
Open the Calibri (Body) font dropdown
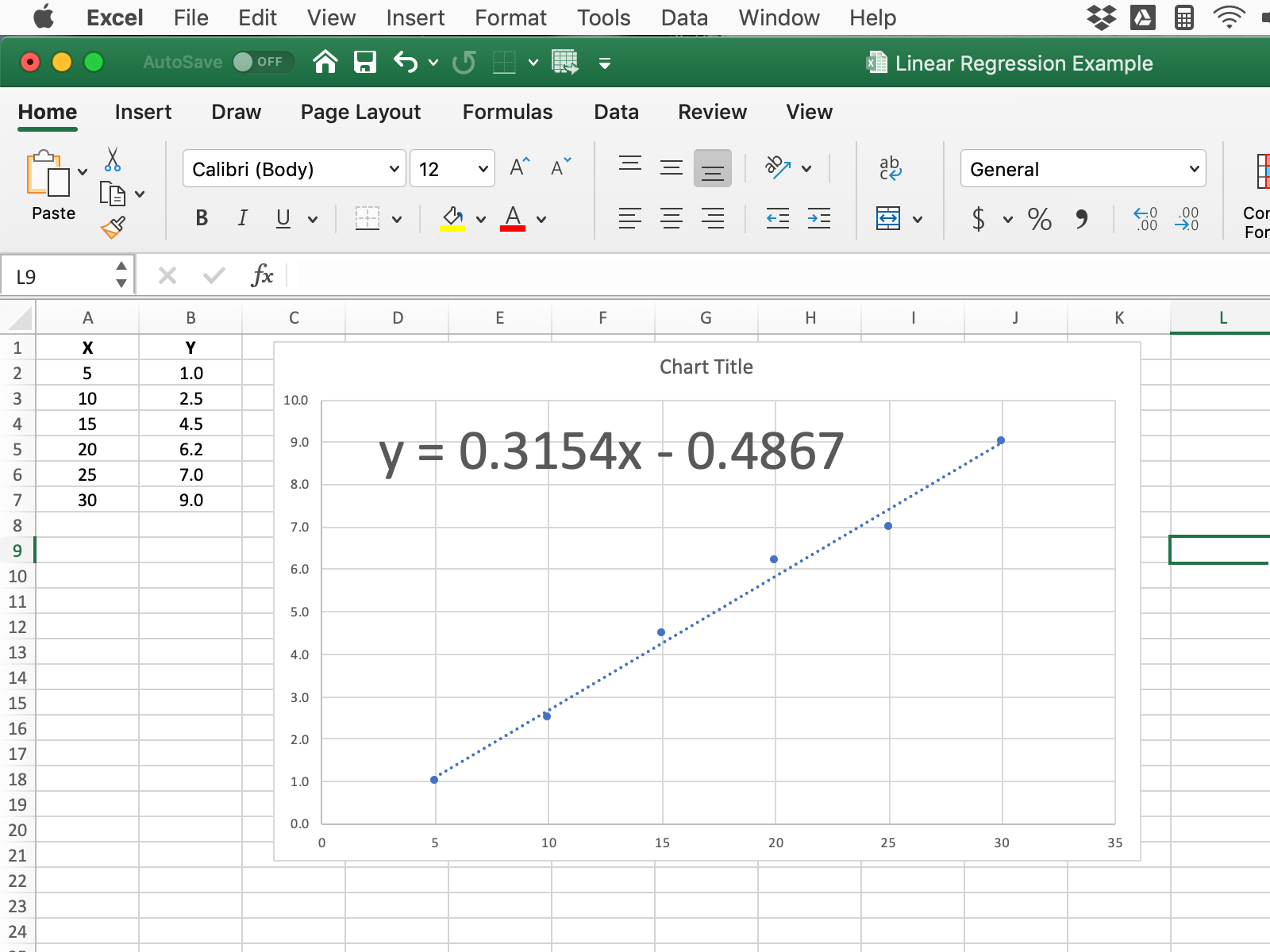pos(294,169)
